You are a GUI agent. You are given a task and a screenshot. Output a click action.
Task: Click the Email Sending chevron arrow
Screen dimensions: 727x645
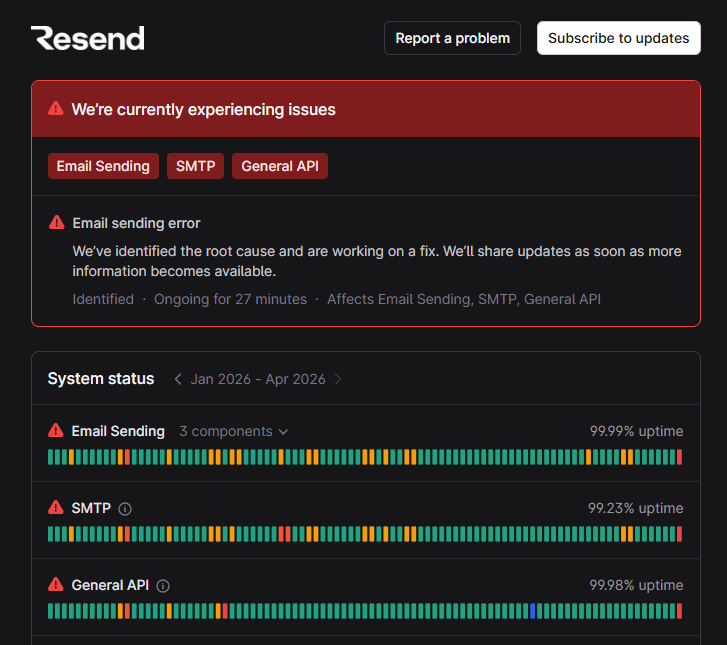coord(283,432)
